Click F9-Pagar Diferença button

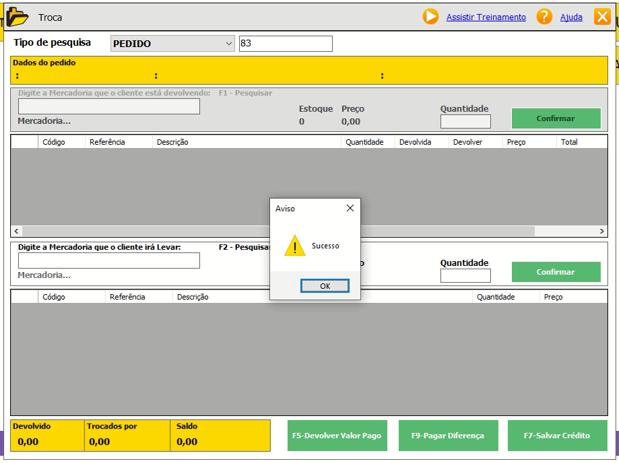point(448,436)
